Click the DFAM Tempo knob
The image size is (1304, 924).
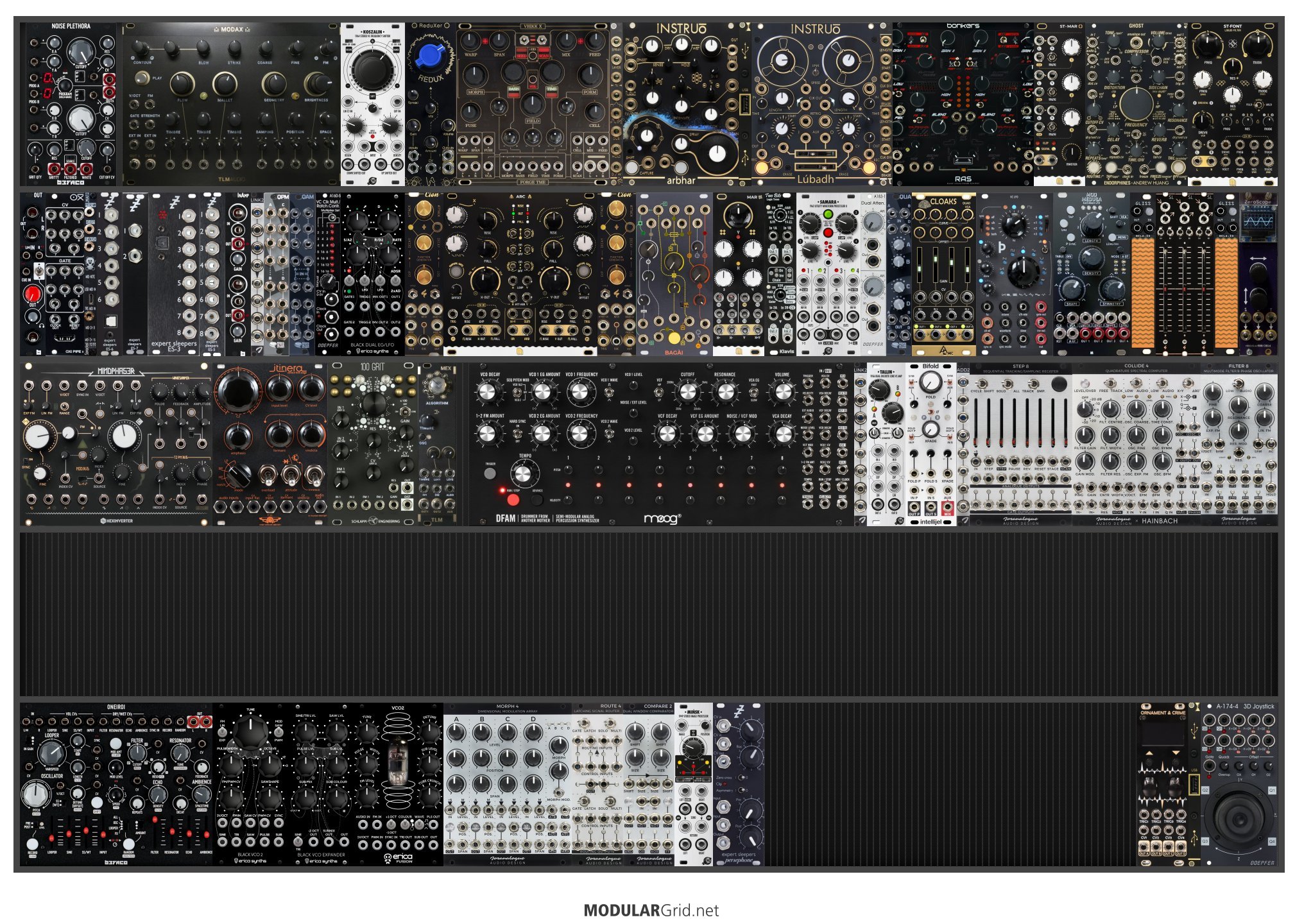(524, 474)
